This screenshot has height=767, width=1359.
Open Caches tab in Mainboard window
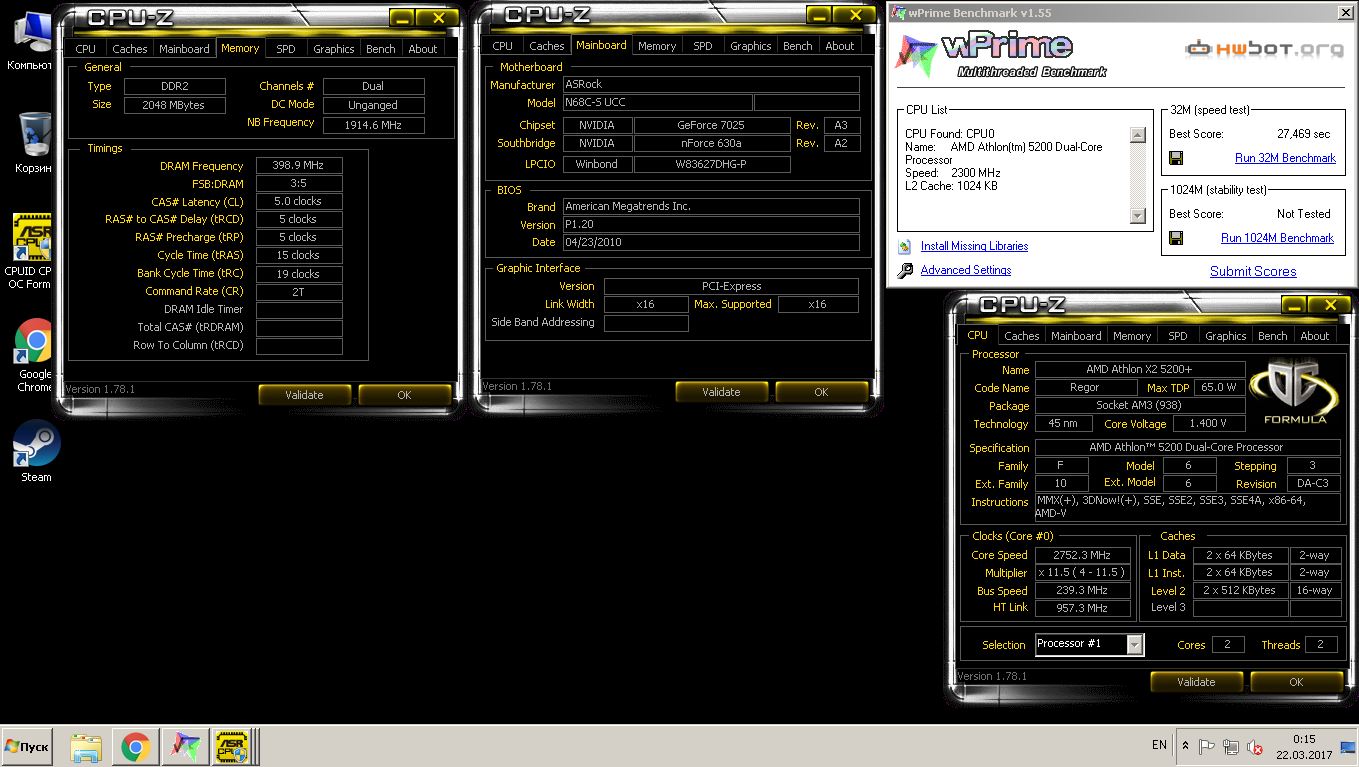click(x=547, y=46)
